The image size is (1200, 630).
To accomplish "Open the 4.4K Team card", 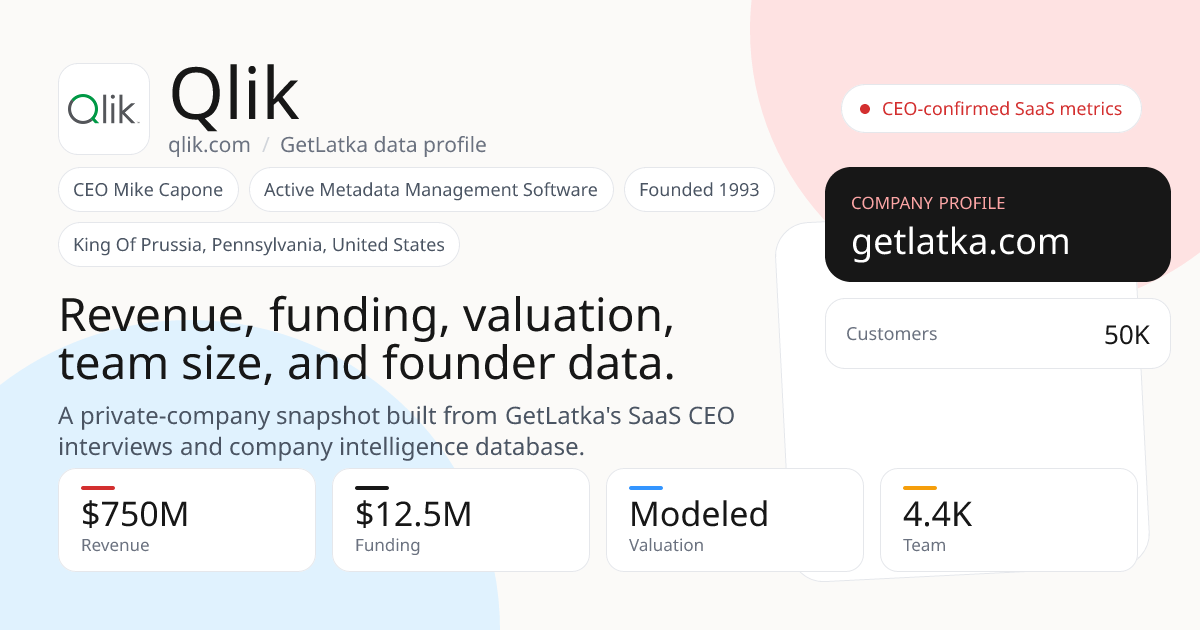I will [1009, 520].
